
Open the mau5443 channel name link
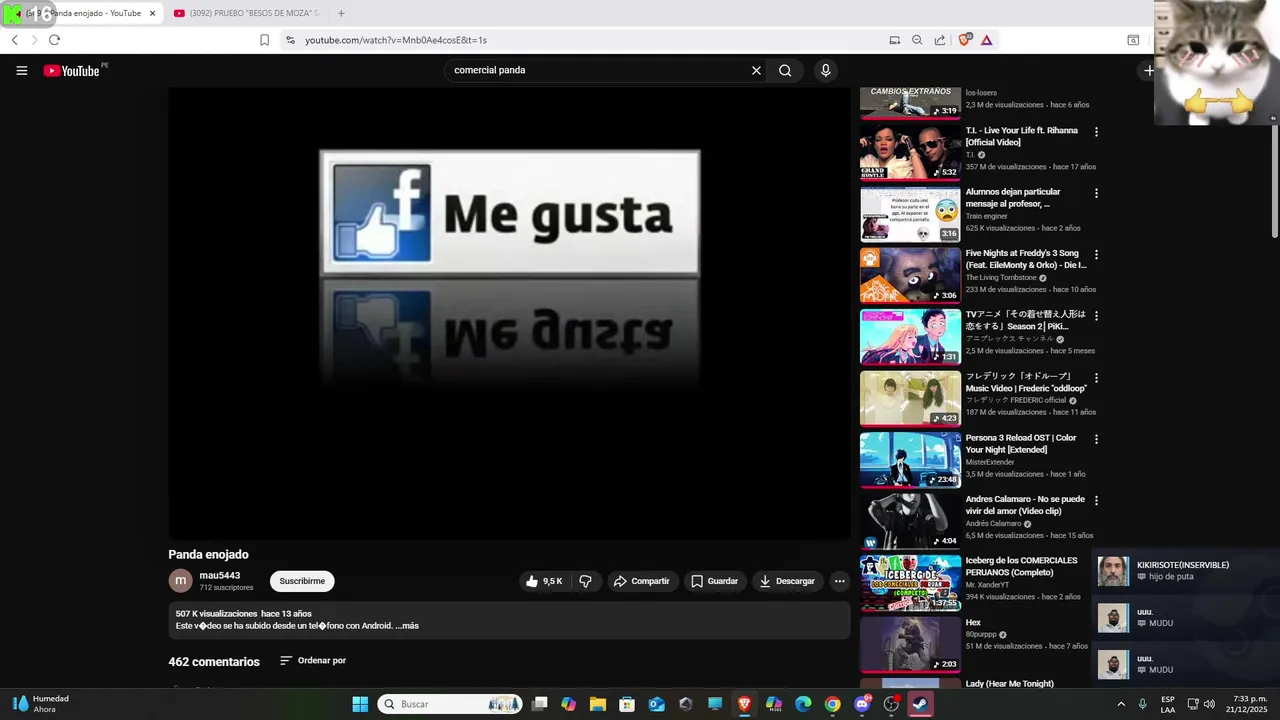(220, 576)
